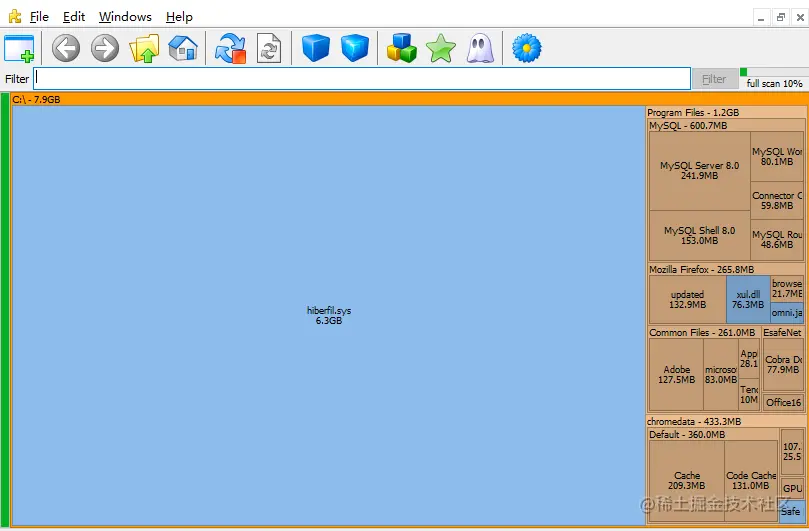Select the MySQL - 600.7MB header

click(x=726, y=125)
